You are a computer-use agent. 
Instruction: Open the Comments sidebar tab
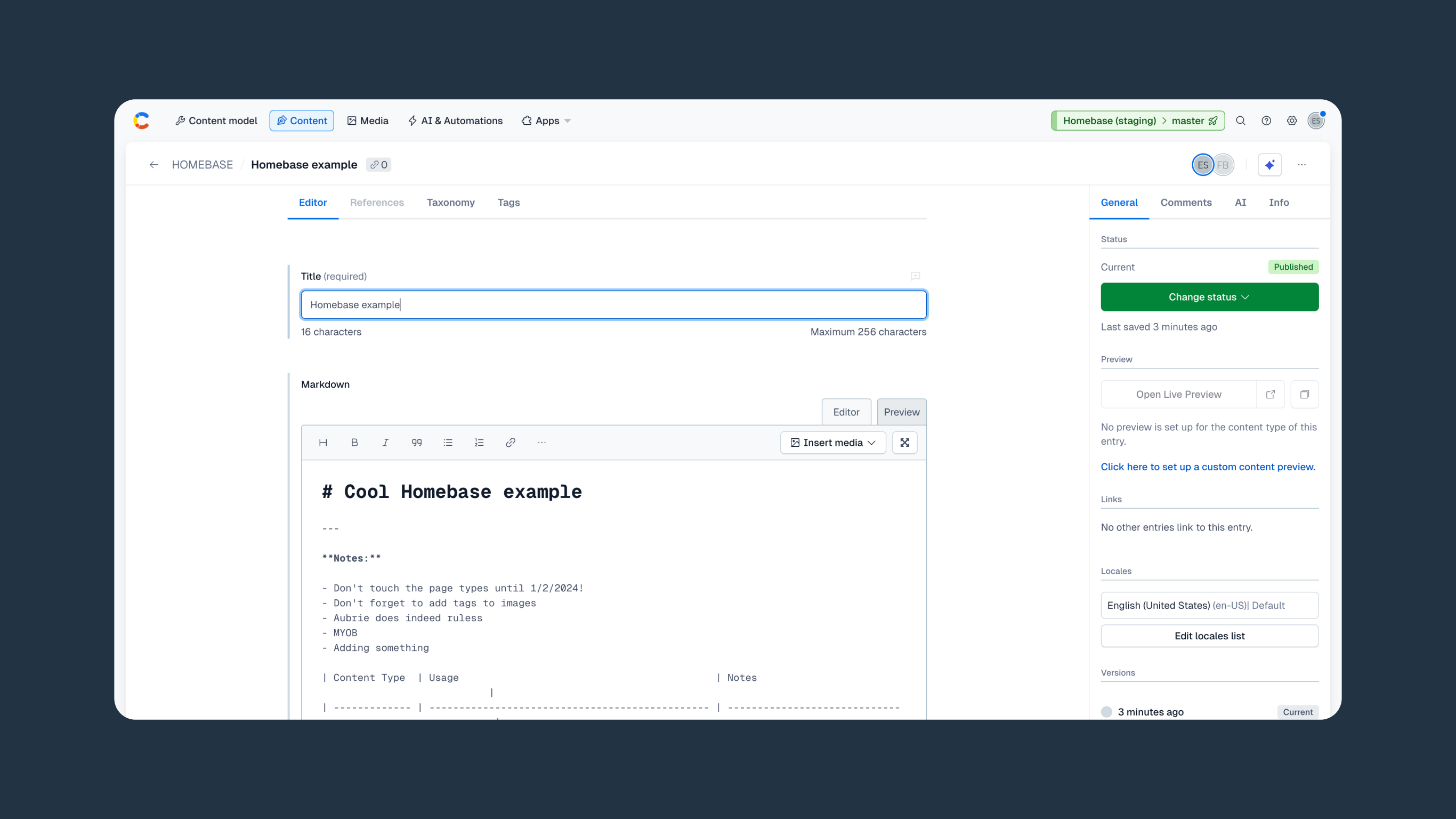pyautogui.click(x=1185, y=203)
